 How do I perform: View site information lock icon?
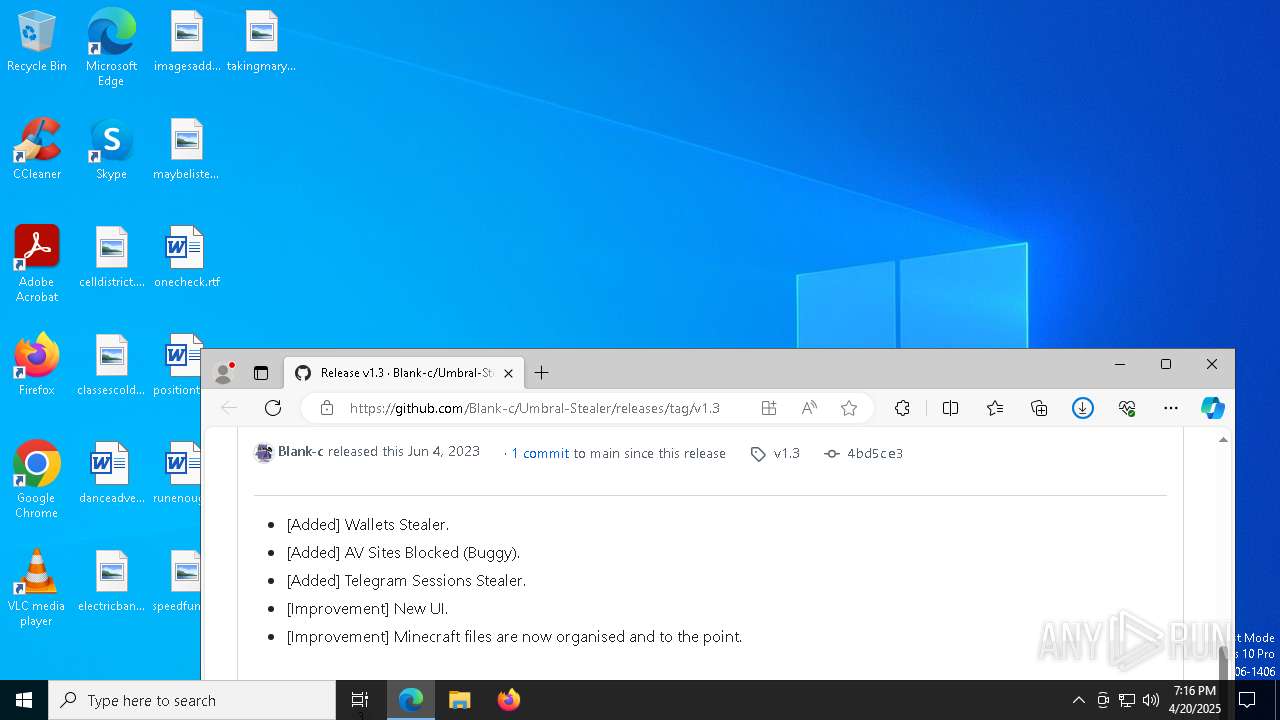click(x=326, y=408)
